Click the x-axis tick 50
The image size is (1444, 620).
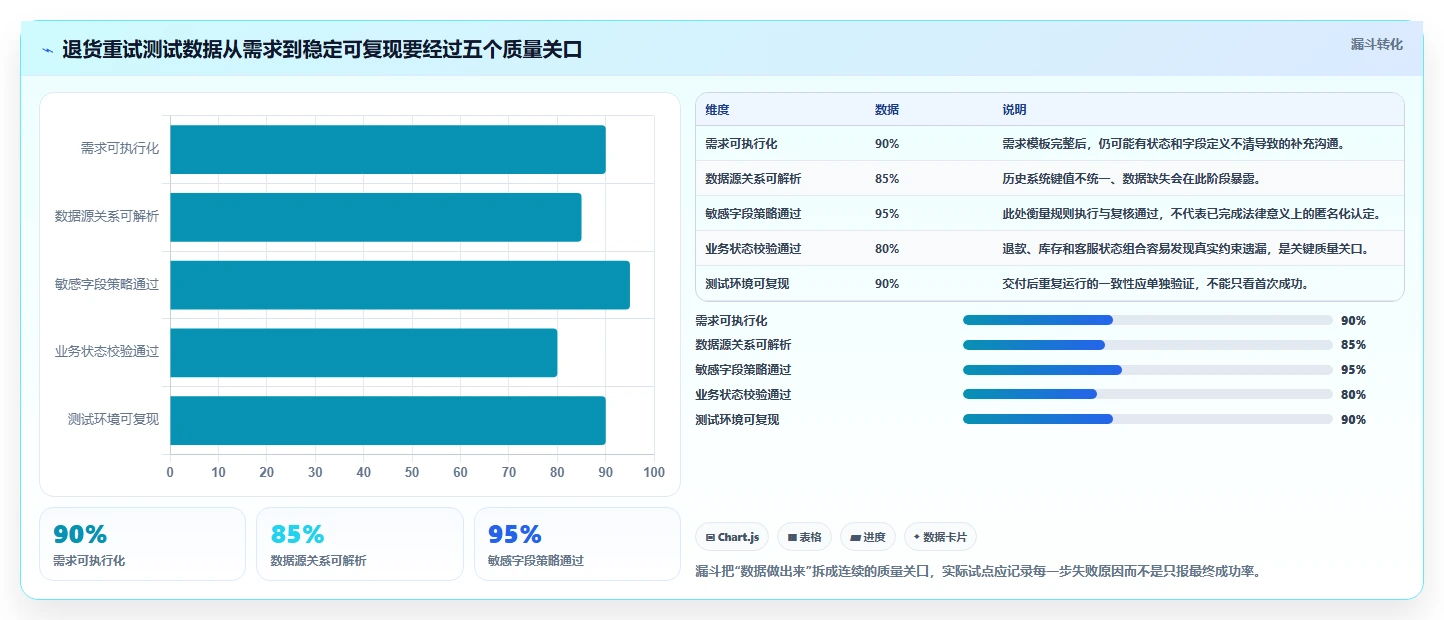click(412, 473)
